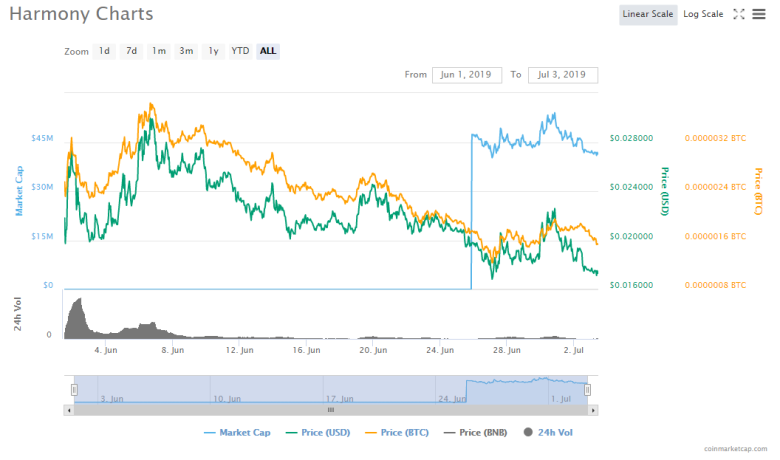Set zoom range to 7d
The width and height of the screenshot is (780, 460).
(x=132, y=51)
